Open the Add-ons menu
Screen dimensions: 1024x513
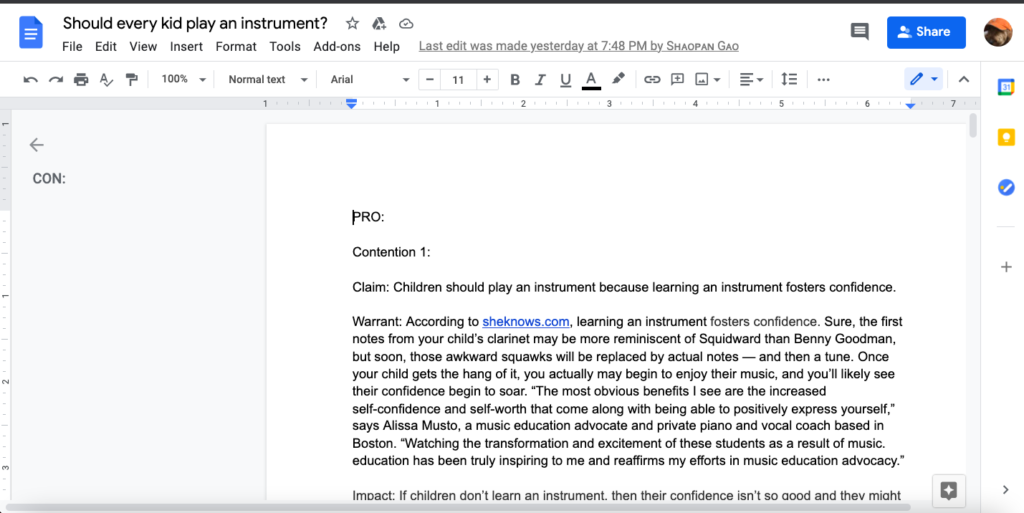[x=337, y=46]
